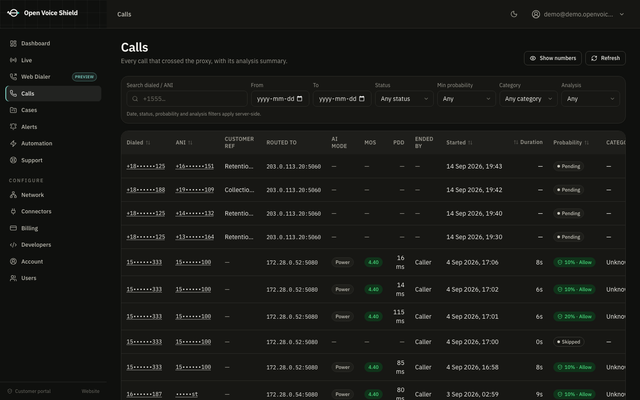
Task: Open ANI +13•••••164 link
Action: point(195,237)
